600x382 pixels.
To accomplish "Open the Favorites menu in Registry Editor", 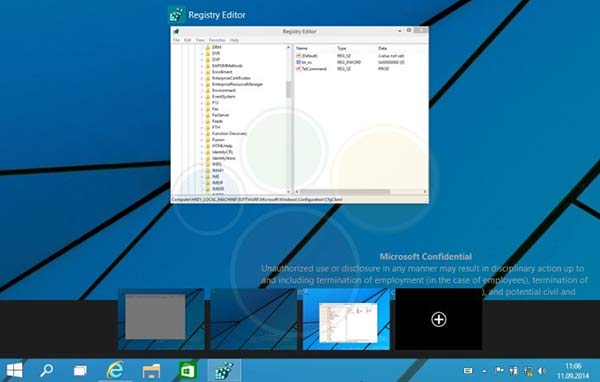I will click(x=217, y=40).
